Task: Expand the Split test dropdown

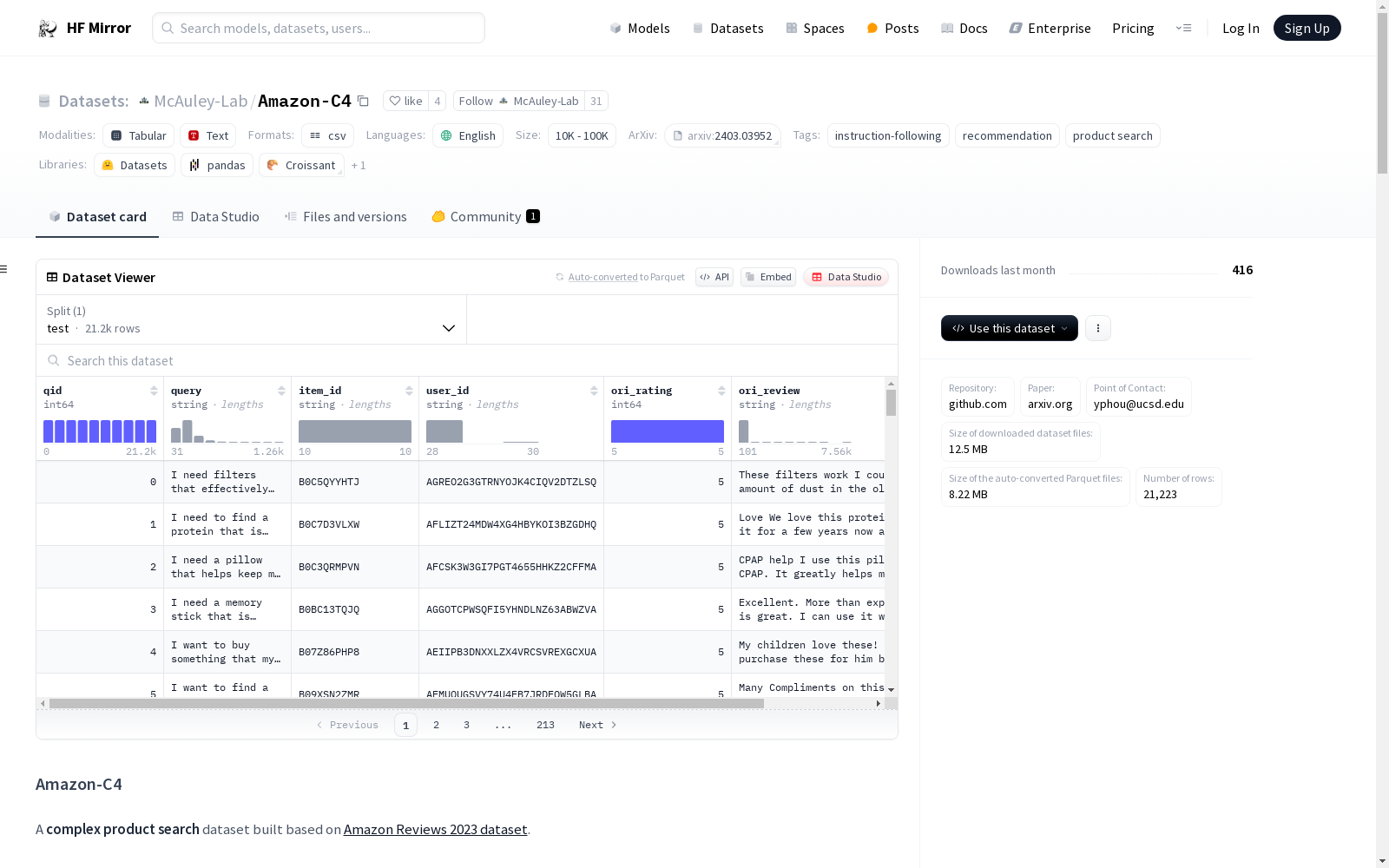Action: [251, 319]
